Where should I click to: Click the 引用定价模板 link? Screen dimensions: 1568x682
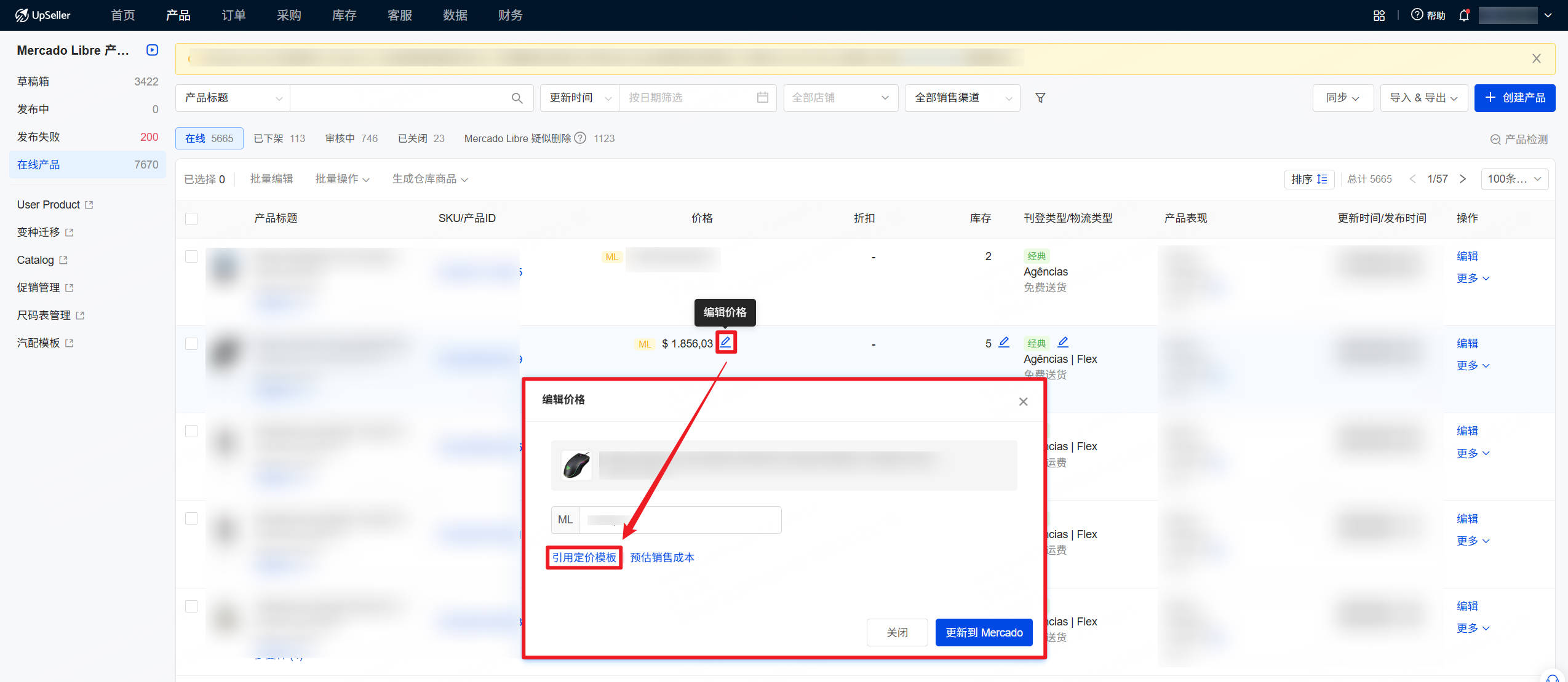[x=584, y=558]
